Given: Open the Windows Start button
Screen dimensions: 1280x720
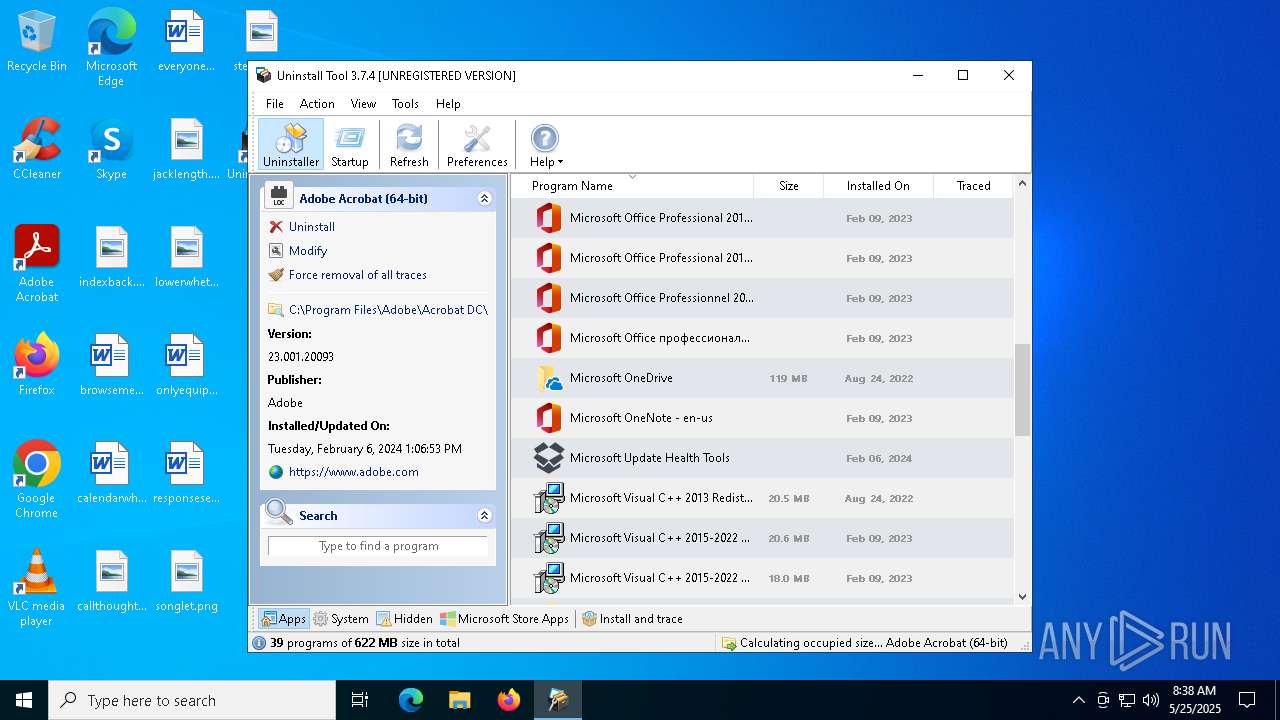Looking at the screenshot, I should coord(24,700).
